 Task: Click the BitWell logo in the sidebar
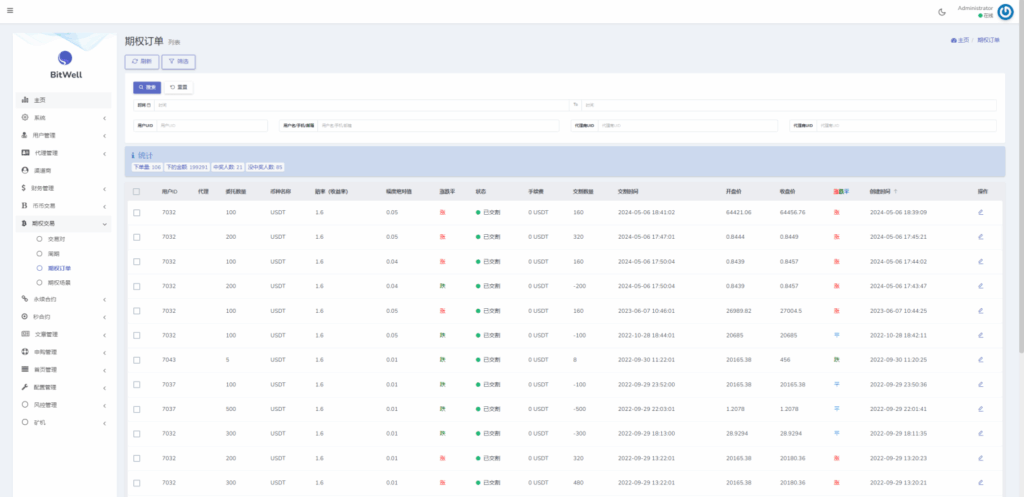tap(65, 60)
